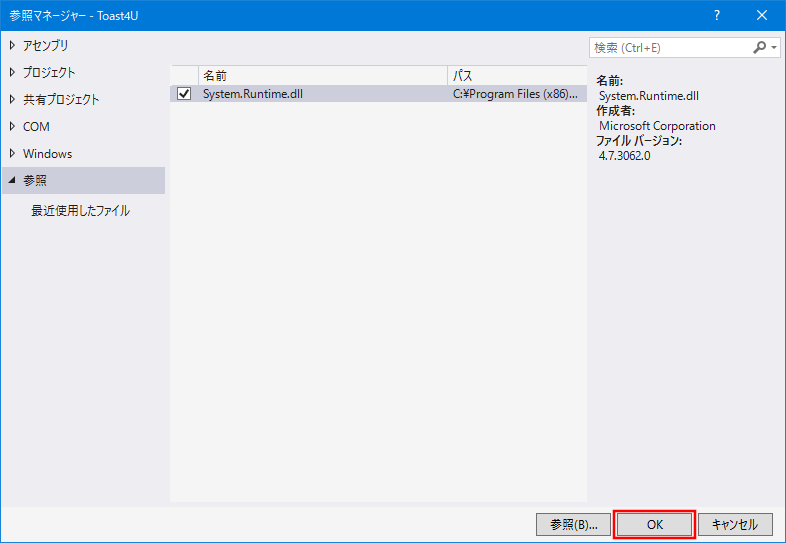Focus the search (Ctrl+E) input field

pos(668,47)
